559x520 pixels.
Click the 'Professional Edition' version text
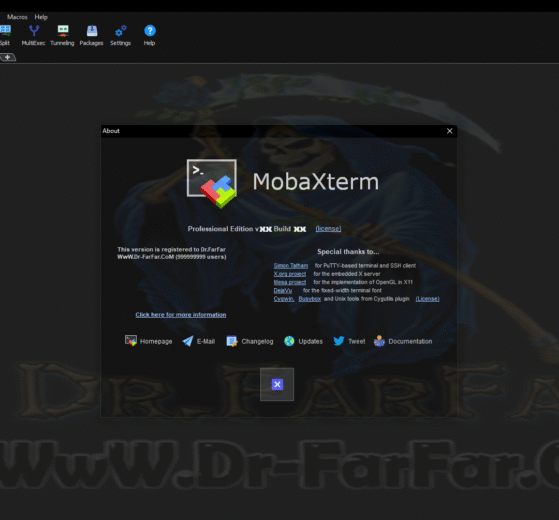(247, 229)
